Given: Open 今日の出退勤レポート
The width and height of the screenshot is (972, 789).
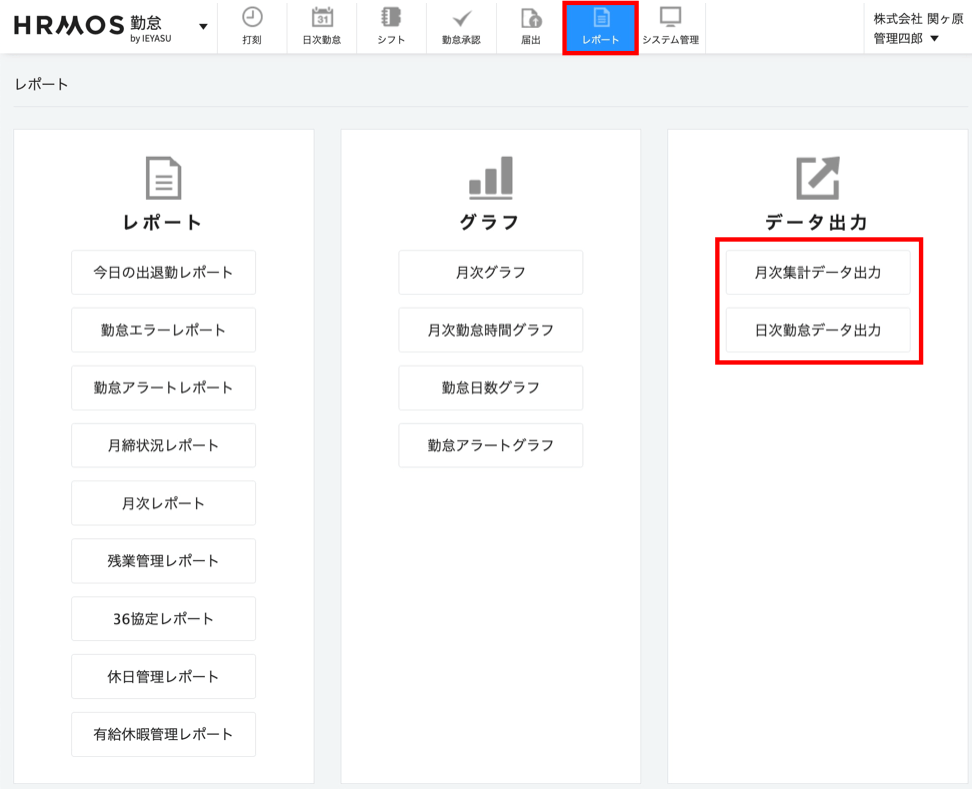Looking at the screenshot, I should [163, 272].
